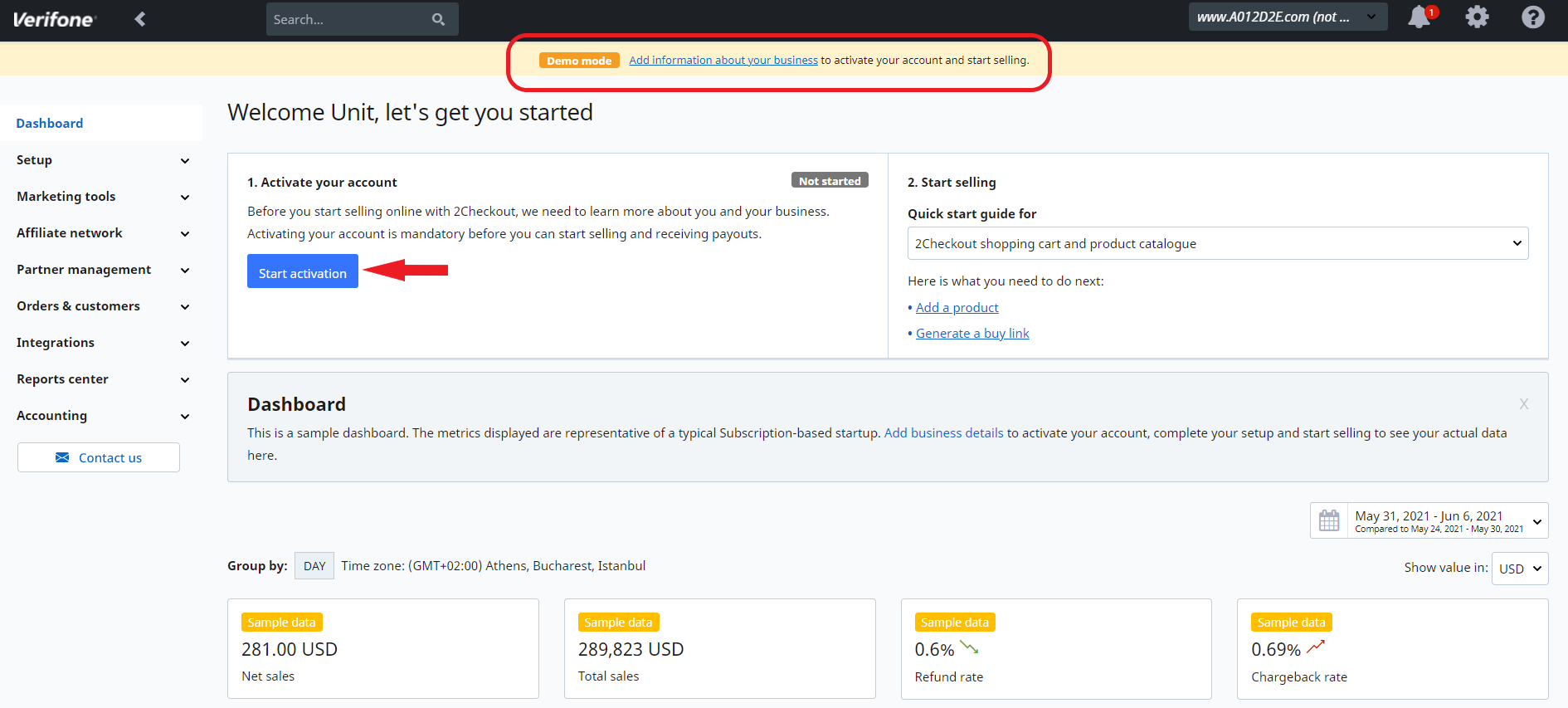
Task: Open the Quick start guide dropdown
Action: click(x=1218, y=243)
